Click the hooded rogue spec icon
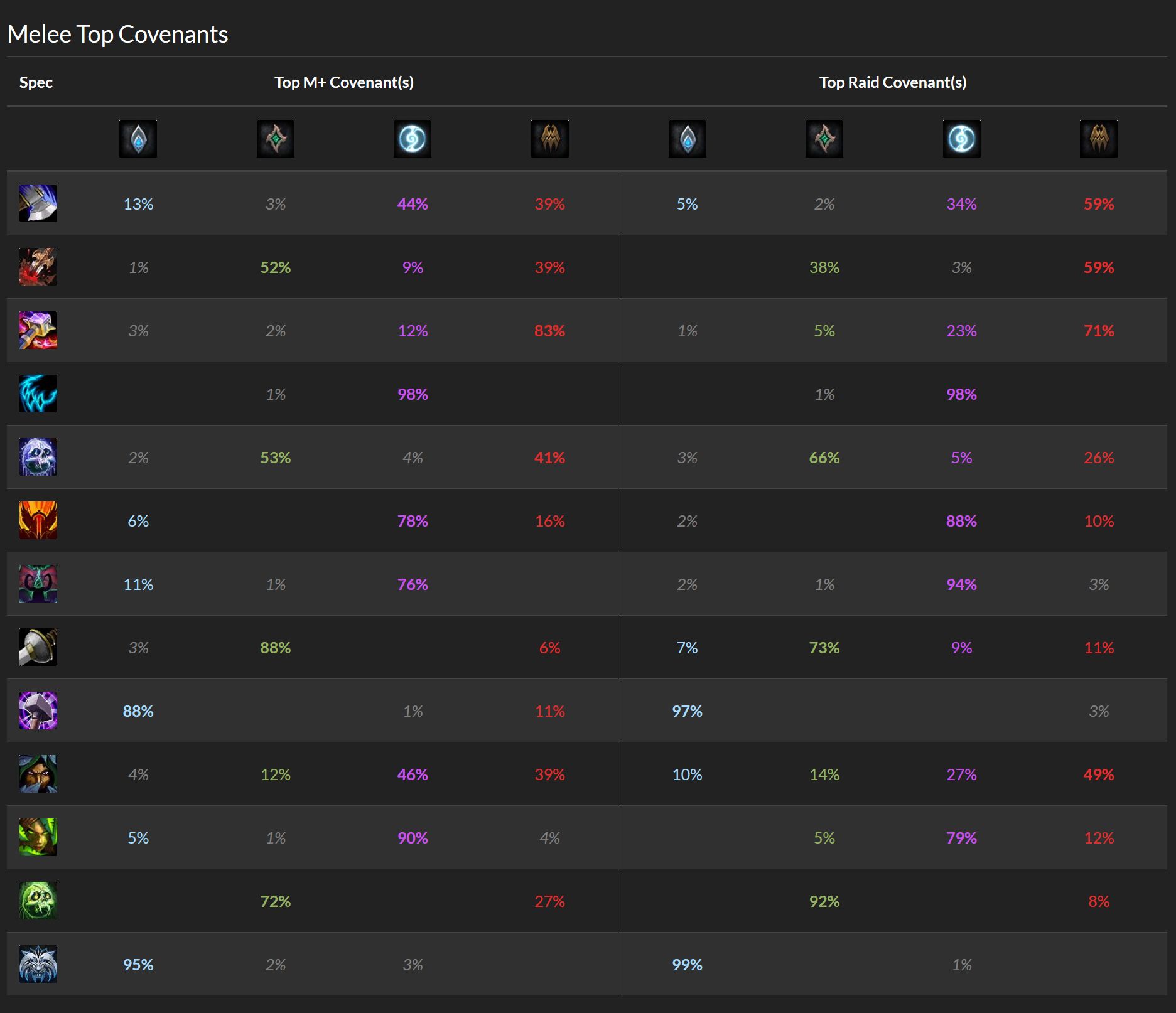Image resolution: width=1176 pixels, height=1013 pixels. pos(38,774)
